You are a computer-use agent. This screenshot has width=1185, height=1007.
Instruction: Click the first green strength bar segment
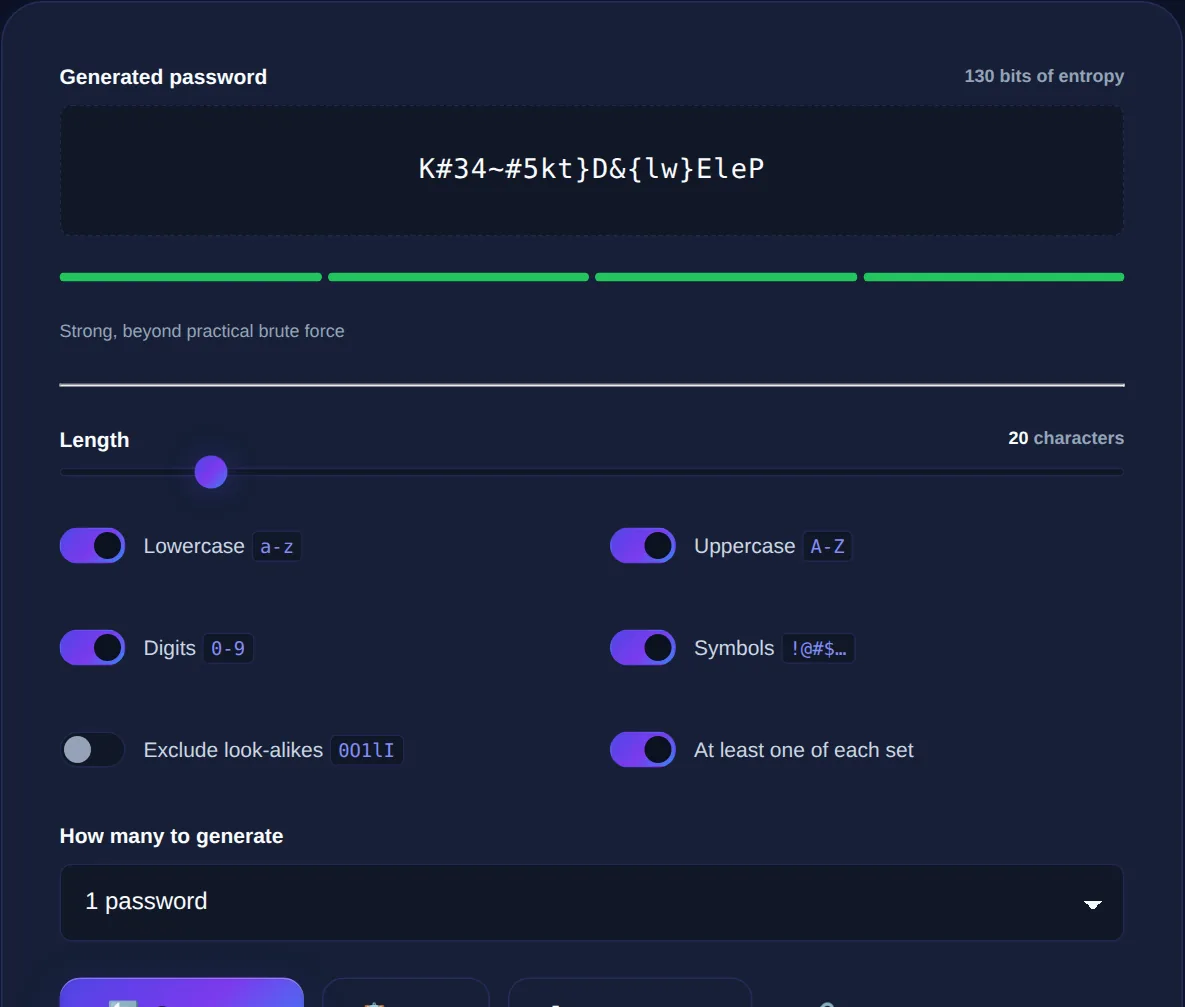[x=190, y=277]
